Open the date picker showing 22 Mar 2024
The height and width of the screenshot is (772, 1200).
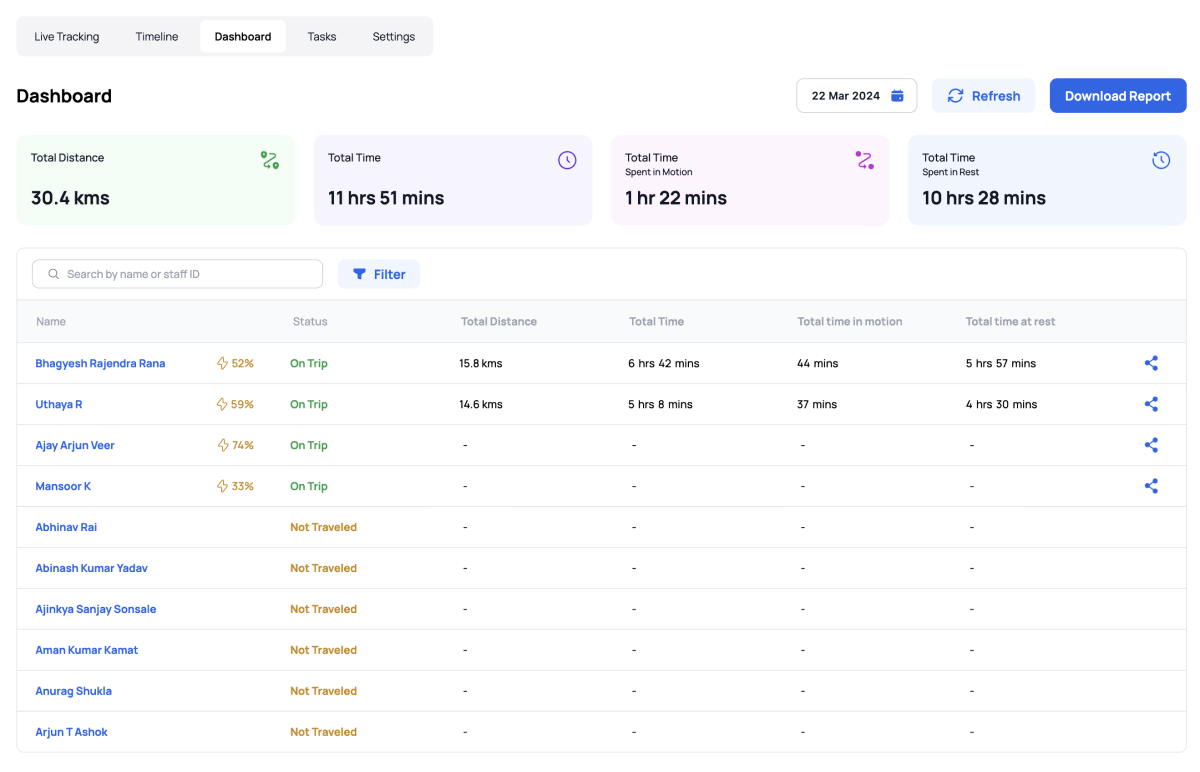coord(856,96)
